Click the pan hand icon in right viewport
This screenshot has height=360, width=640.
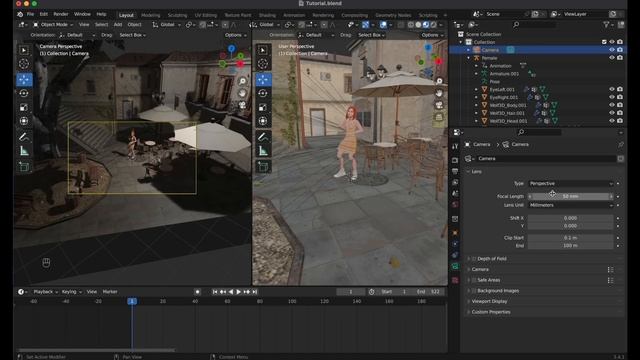(x=439, y=93)
